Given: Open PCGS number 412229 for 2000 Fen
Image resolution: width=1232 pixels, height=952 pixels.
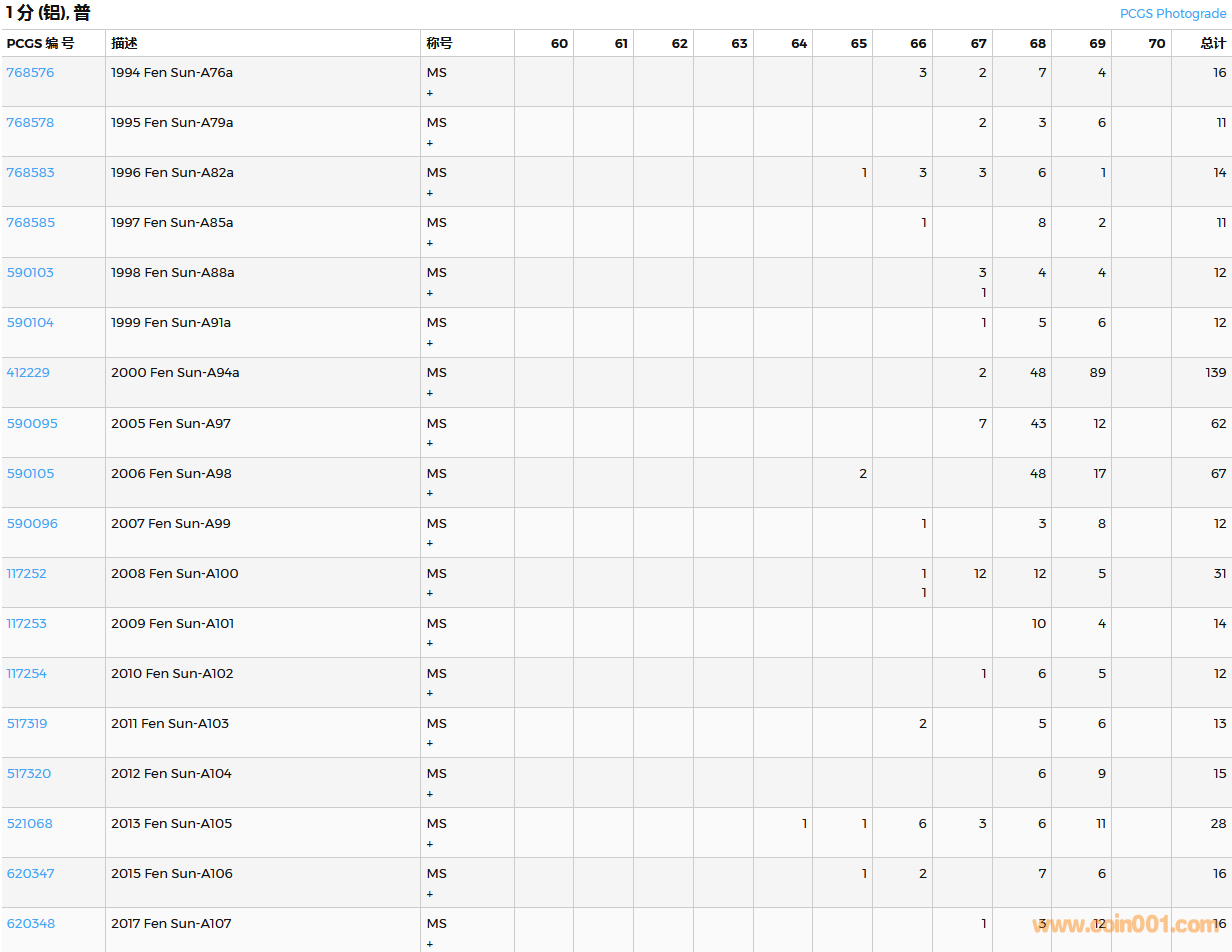Looking at the screenshot, I should coord(28,373).
